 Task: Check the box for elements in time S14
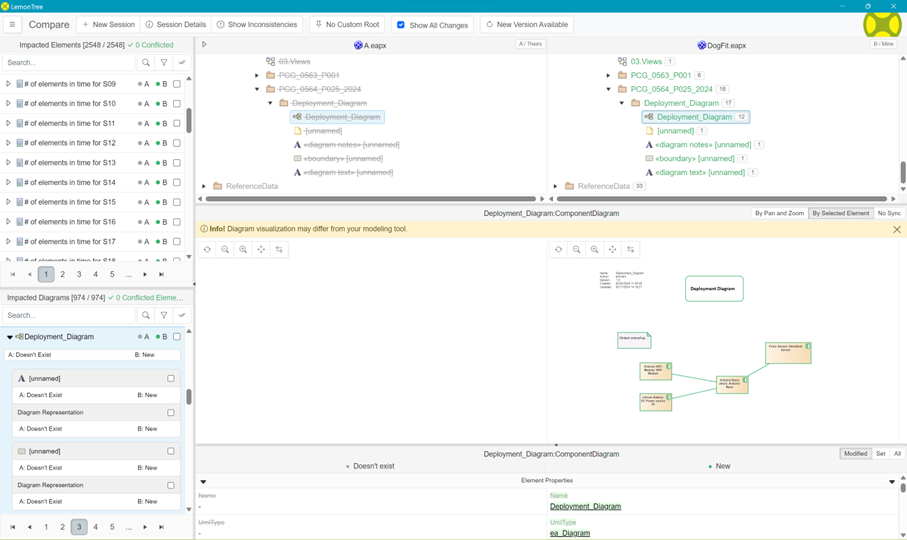point(177,182)
